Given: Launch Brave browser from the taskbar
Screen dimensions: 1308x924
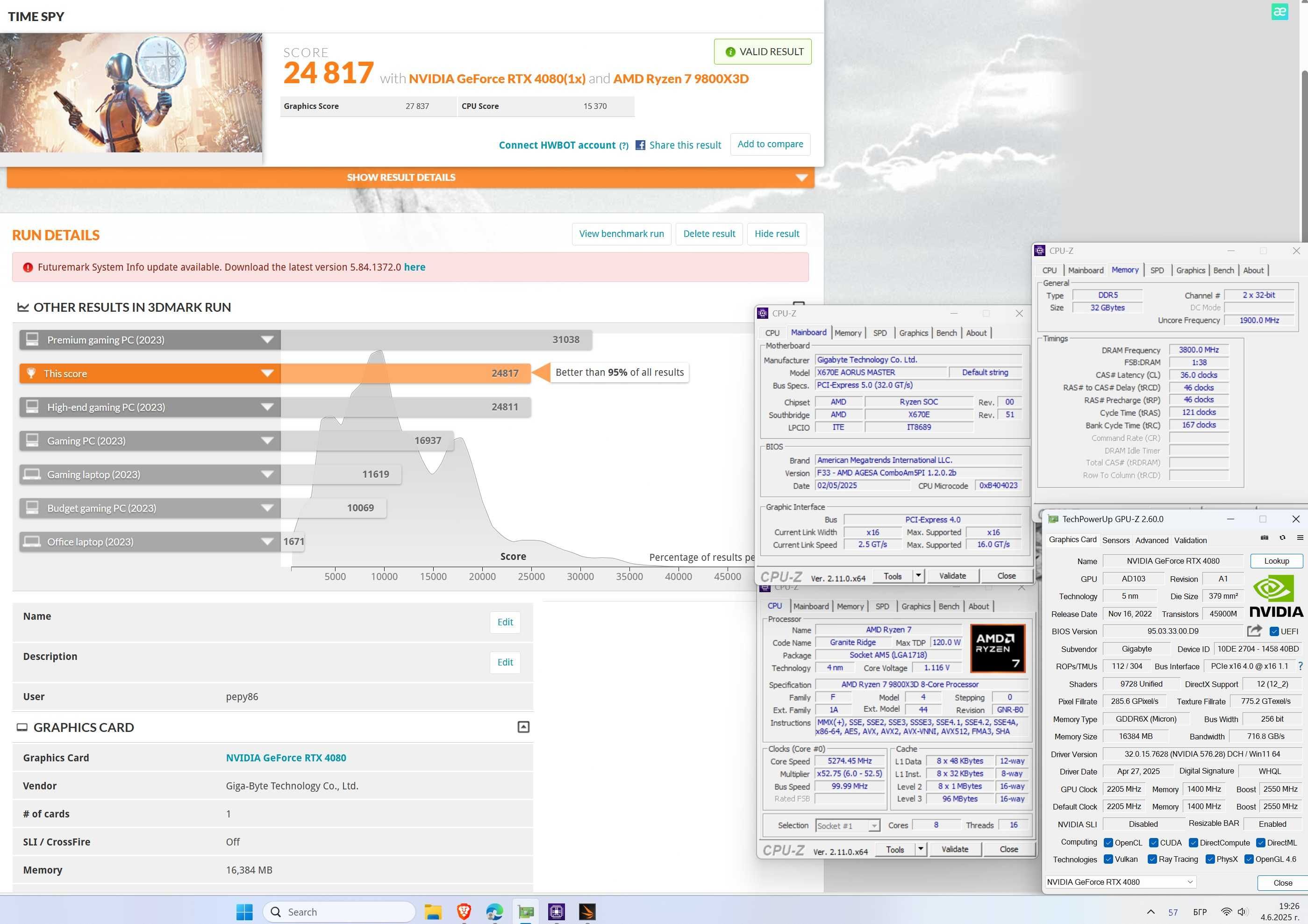Looking at the screenshot, I should click(x=464, y=912).
